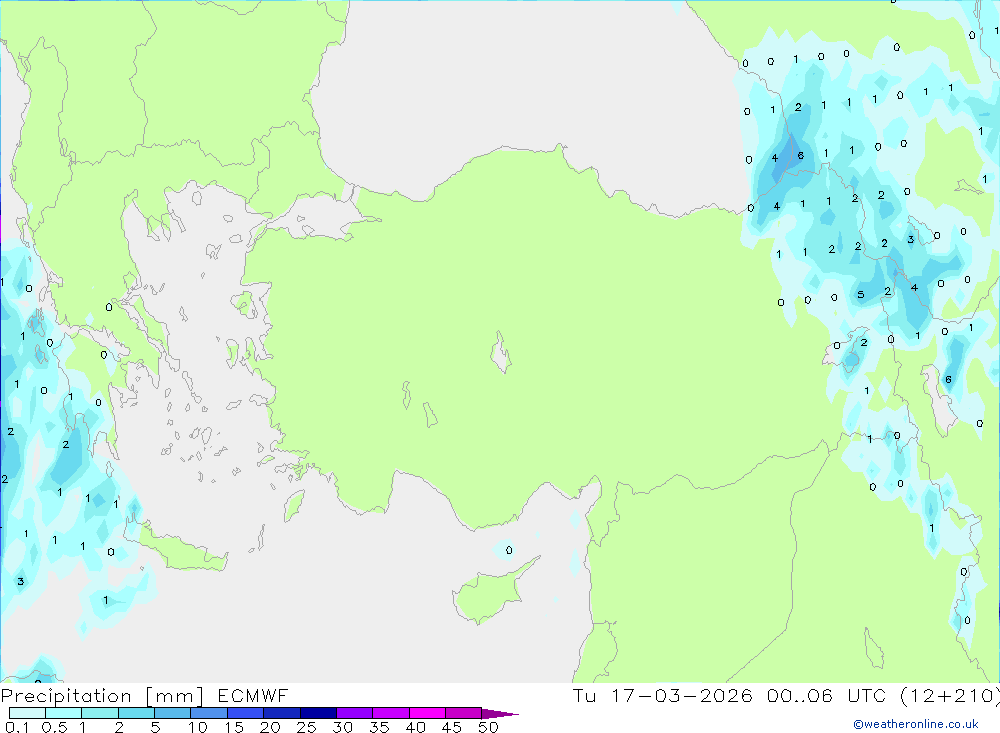The height and width of the screenshot is (733, 1000).
Task: Click the 'Precipitation' title text
Action: [66, 696]
